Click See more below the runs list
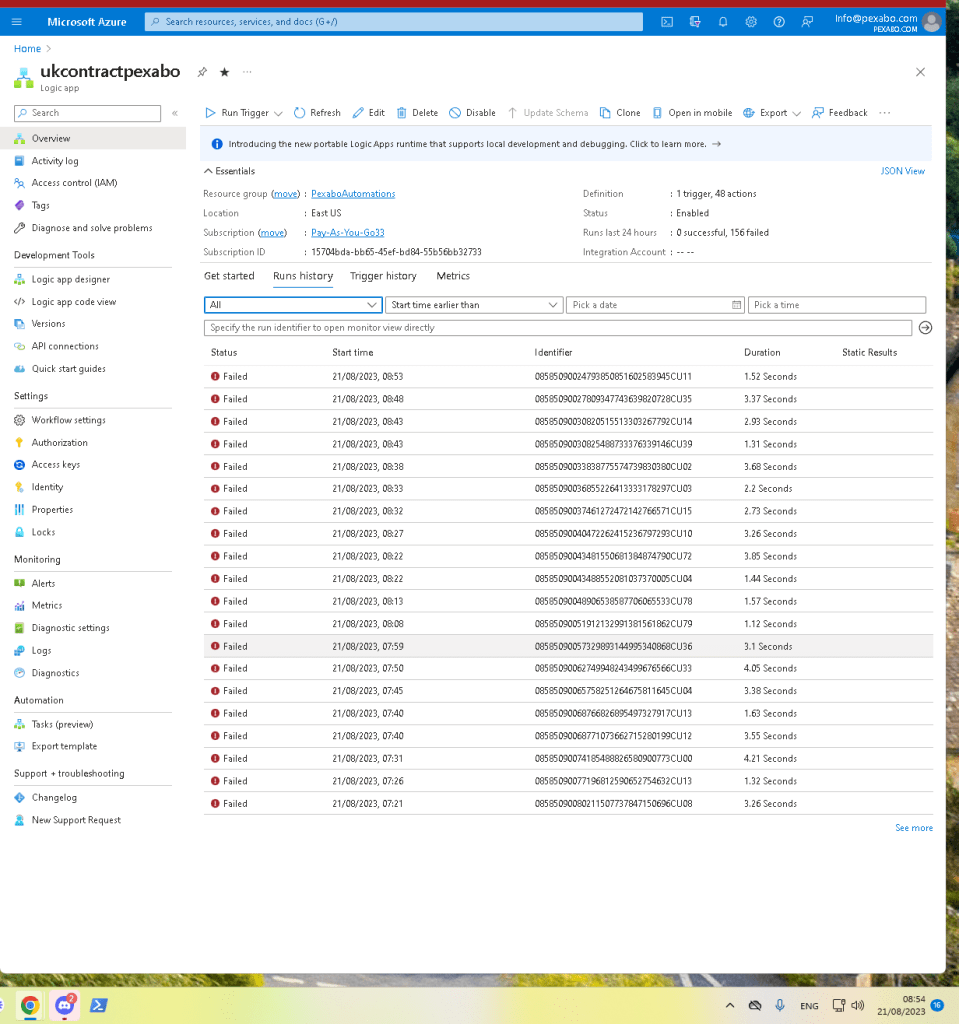 (913, 828)
